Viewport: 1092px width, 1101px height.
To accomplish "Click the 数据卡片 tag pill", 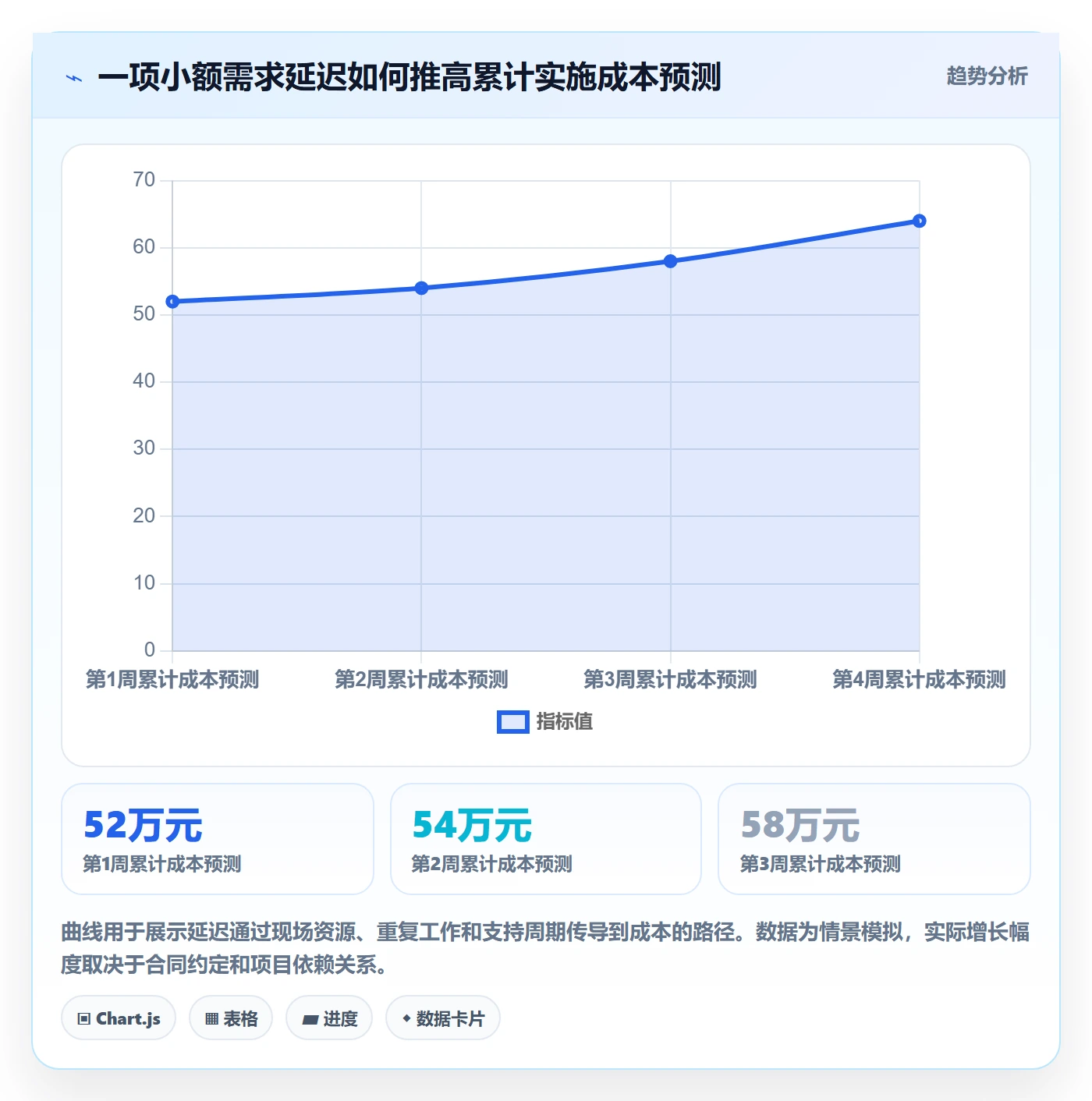I will [443, 1018].
